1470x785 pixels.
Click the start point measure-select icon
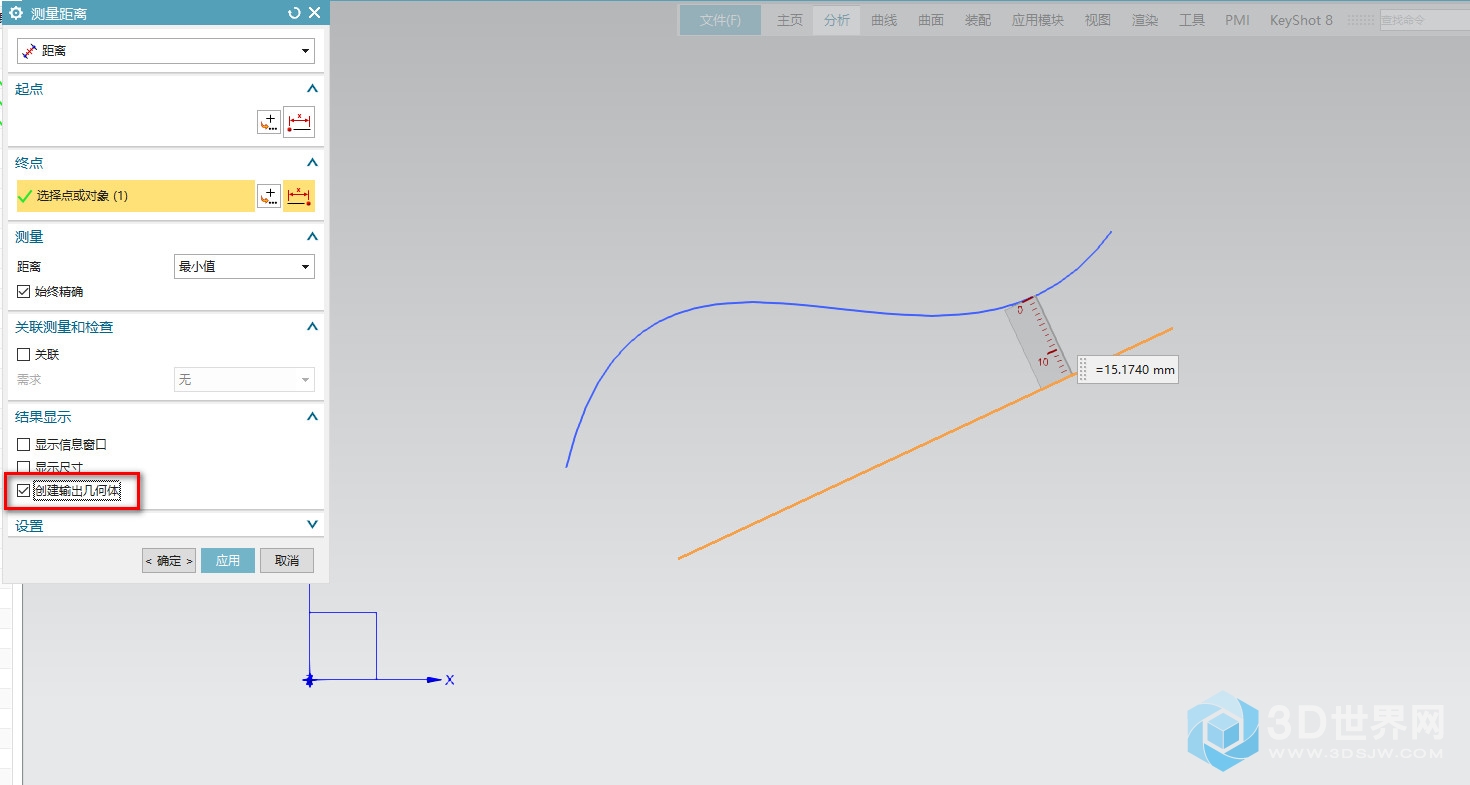[299, 122]
